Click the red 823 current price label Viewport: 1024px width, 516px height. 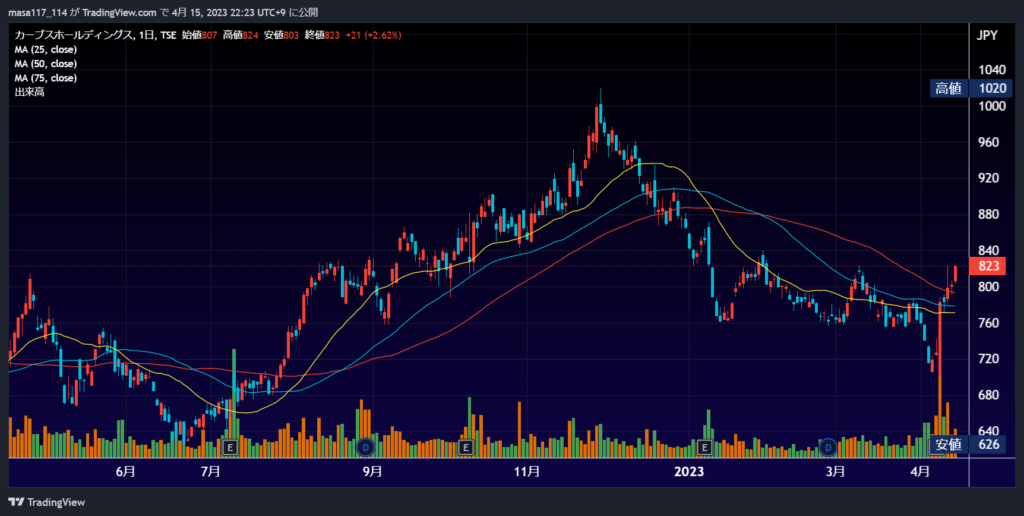tap(989, 266)
